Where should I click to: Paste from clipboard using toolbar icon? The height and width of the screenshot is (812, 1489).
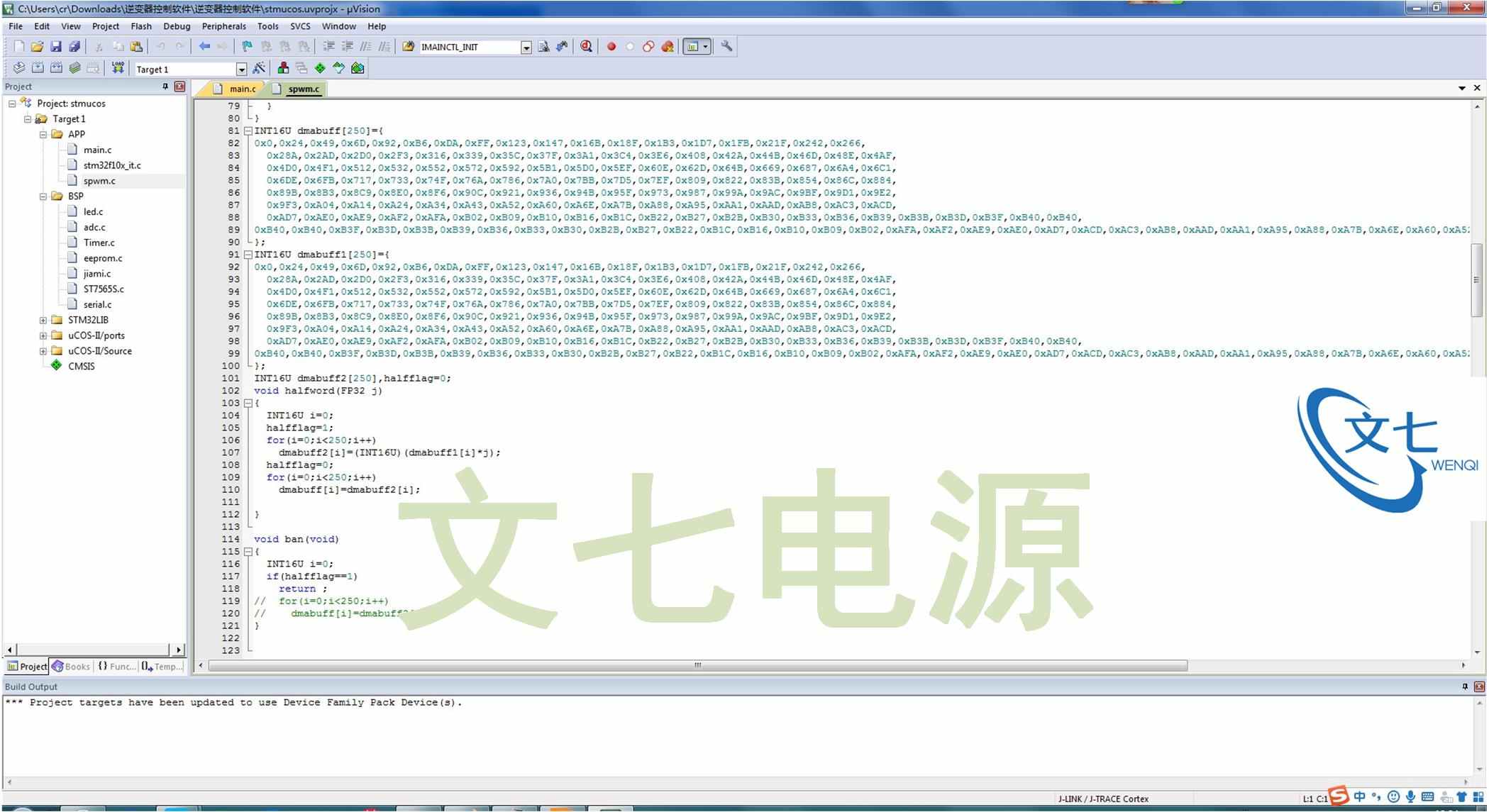(136, 47)
